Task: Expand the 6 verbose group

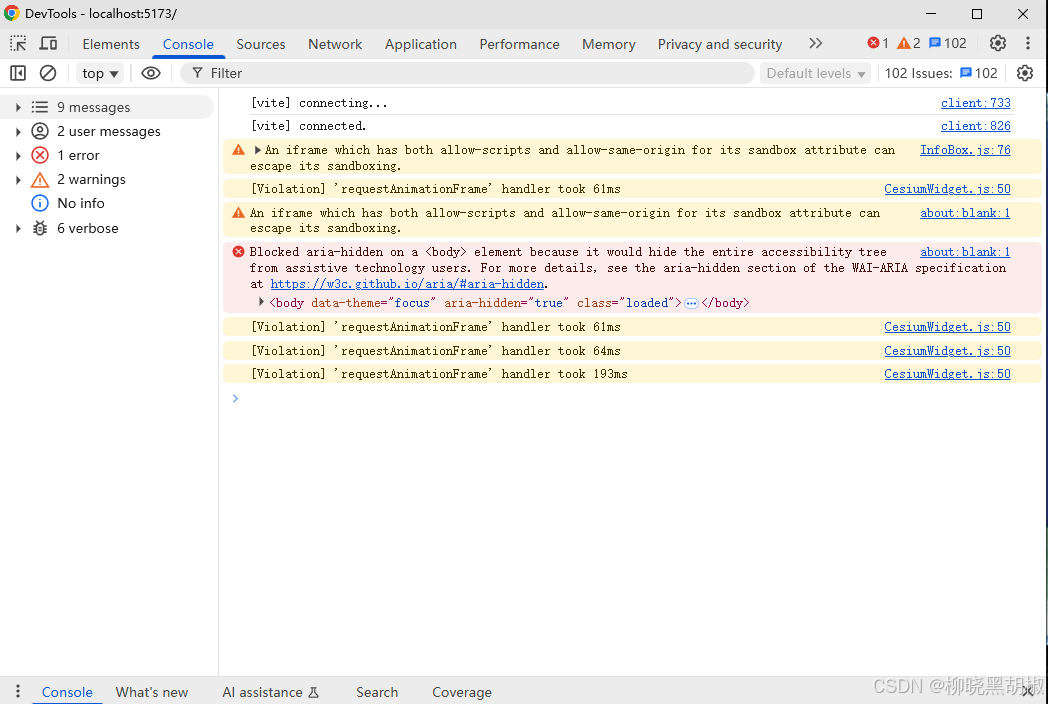Action: [18, 229]
